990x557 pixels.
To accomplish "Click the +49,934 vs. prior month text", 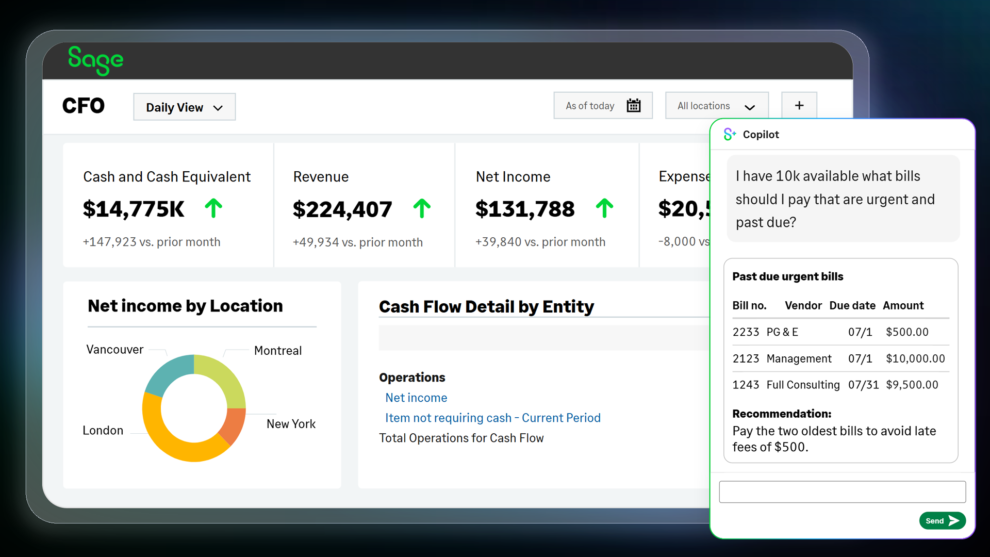I will [357, 243].
